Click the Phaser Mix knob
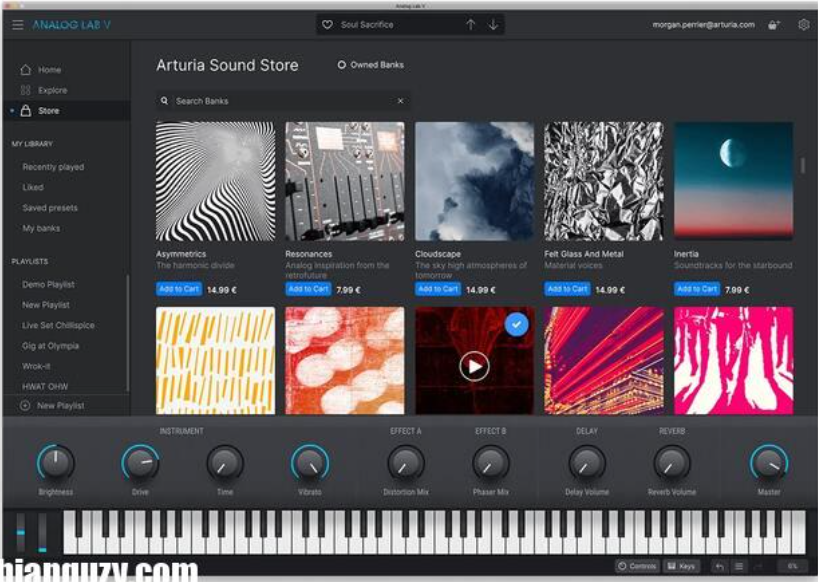 coord(490,463)
